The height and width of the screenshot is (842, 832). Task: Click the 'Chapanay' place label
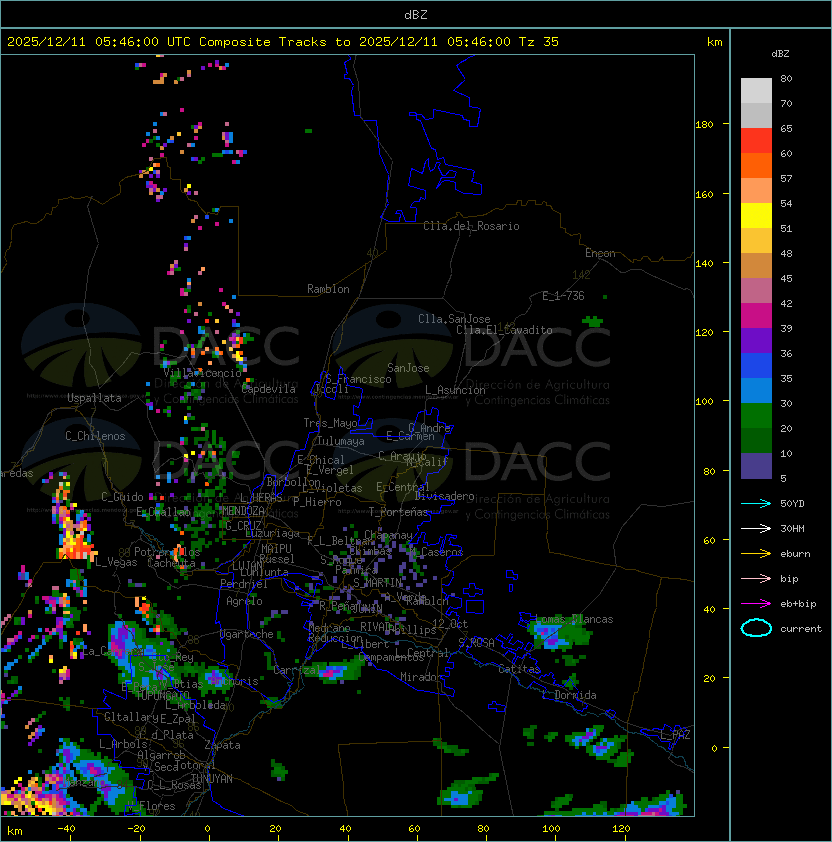(388, 535)
